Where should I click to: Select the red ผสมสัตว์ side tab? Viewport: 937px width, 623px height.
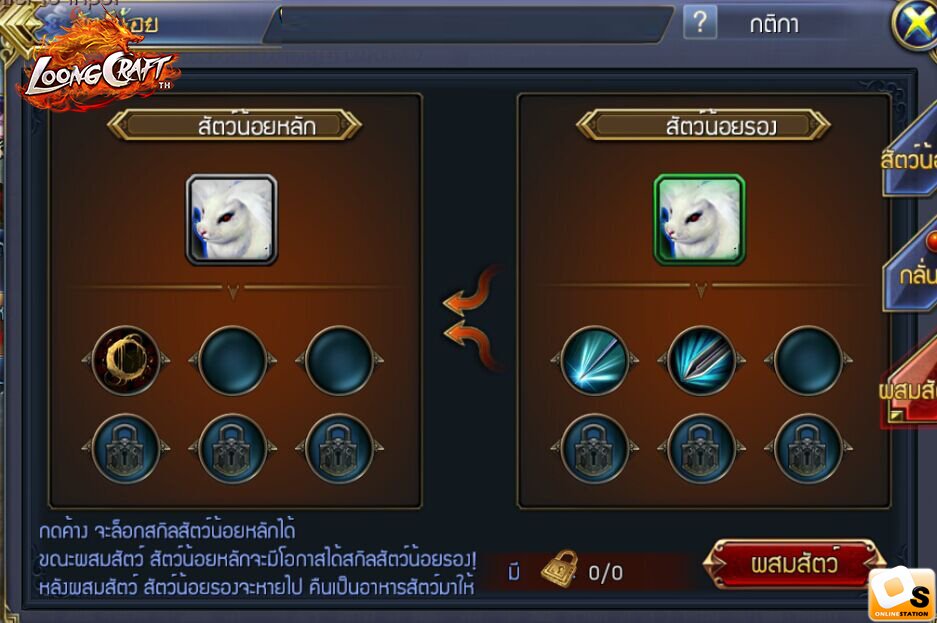point(908,388)
